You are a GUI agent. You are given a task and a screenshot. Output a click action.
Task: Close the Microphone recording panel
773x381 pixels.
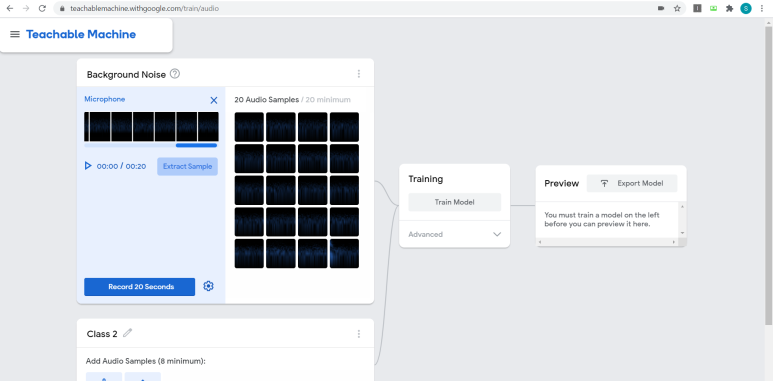pos(213,101)
